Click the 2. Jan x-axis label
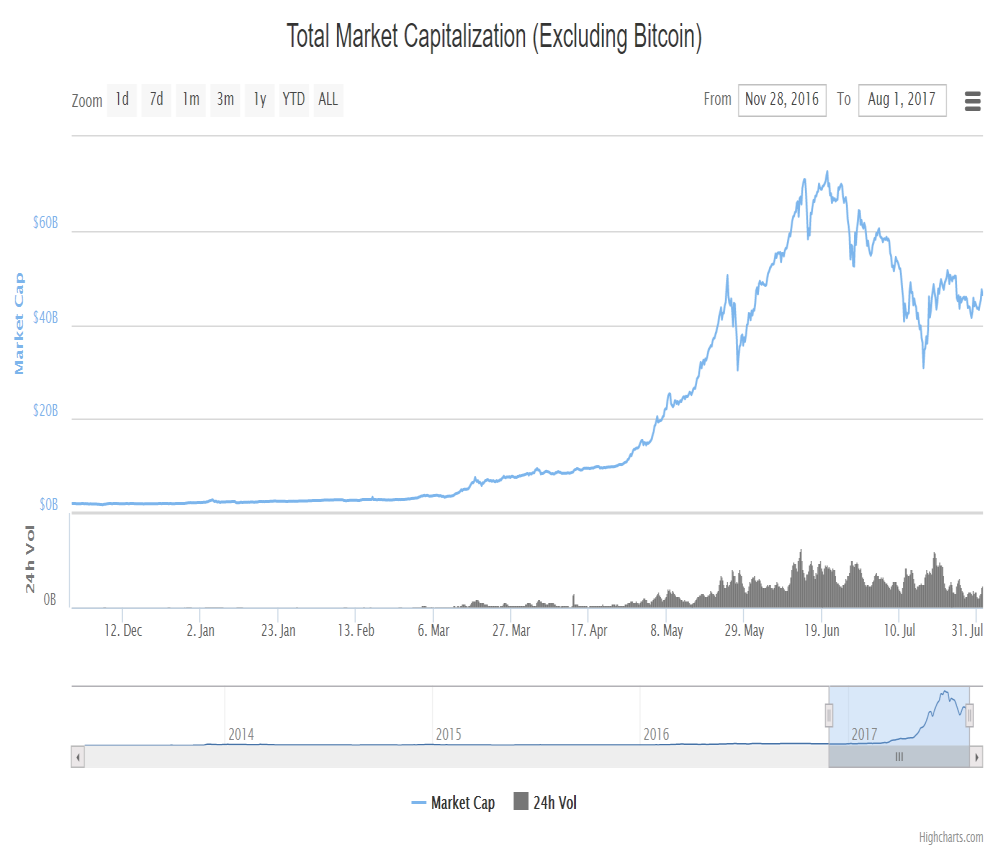 point(200,631)
